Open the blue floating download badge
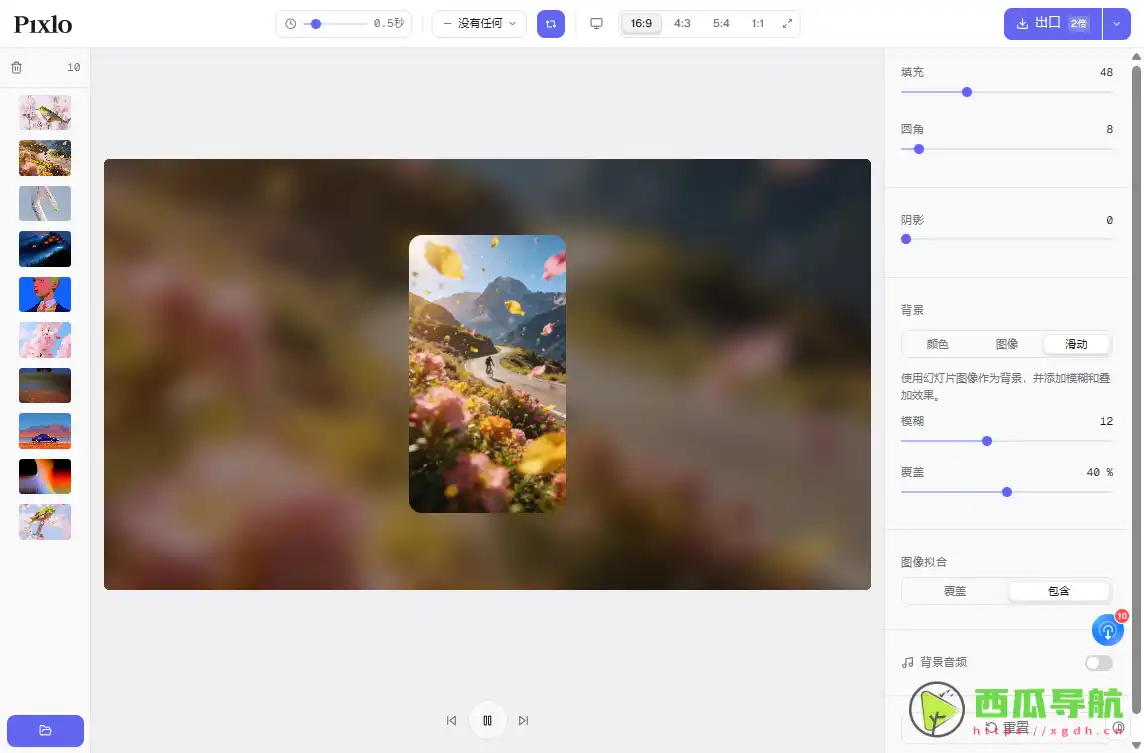The height and width of the screenshot is (753, 1144). [1108, 630]
